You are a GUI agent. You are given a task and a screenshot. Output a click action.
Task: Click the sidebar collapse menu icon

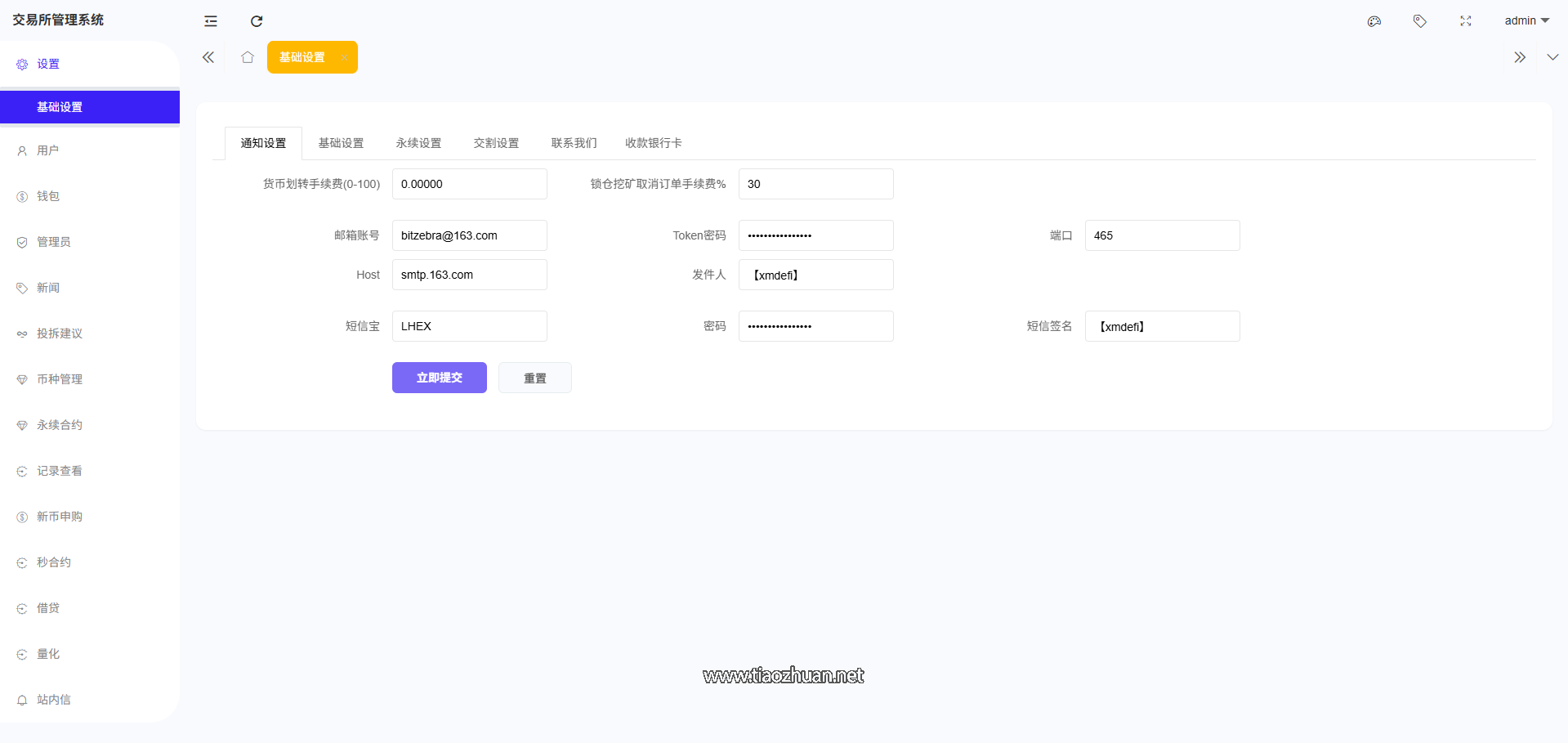click(x=211, y=21)
